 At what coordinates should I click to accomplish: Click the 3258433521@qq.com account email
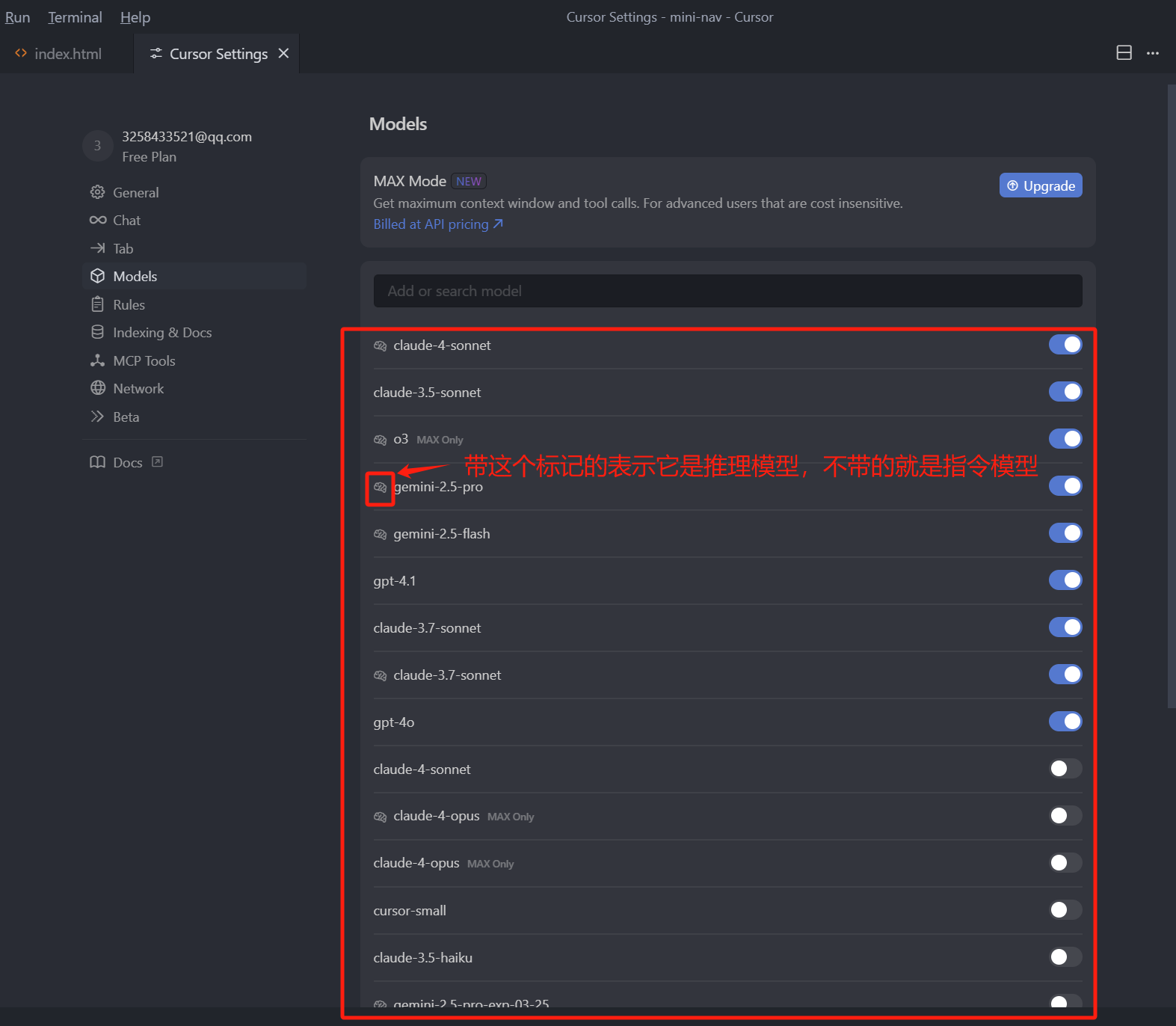(187, 137)
